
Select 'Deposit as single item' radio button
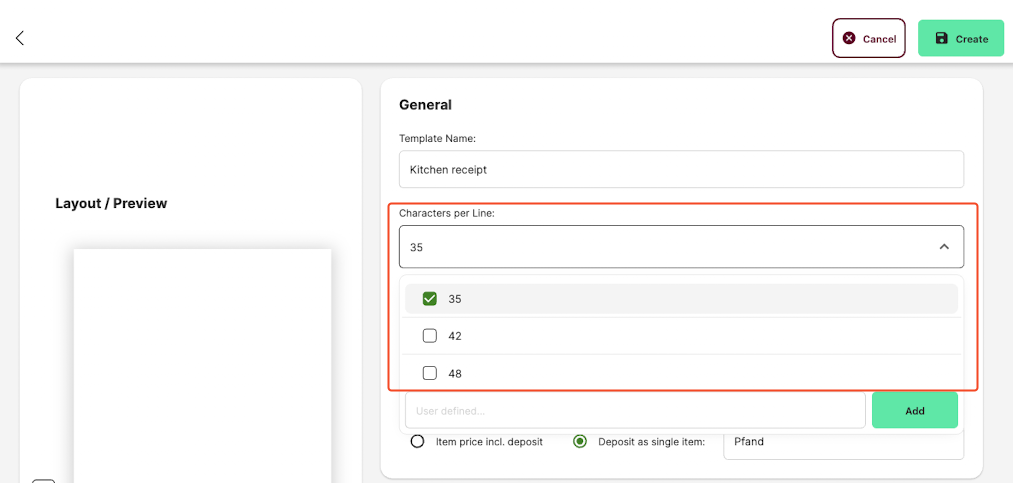(580, 442)
